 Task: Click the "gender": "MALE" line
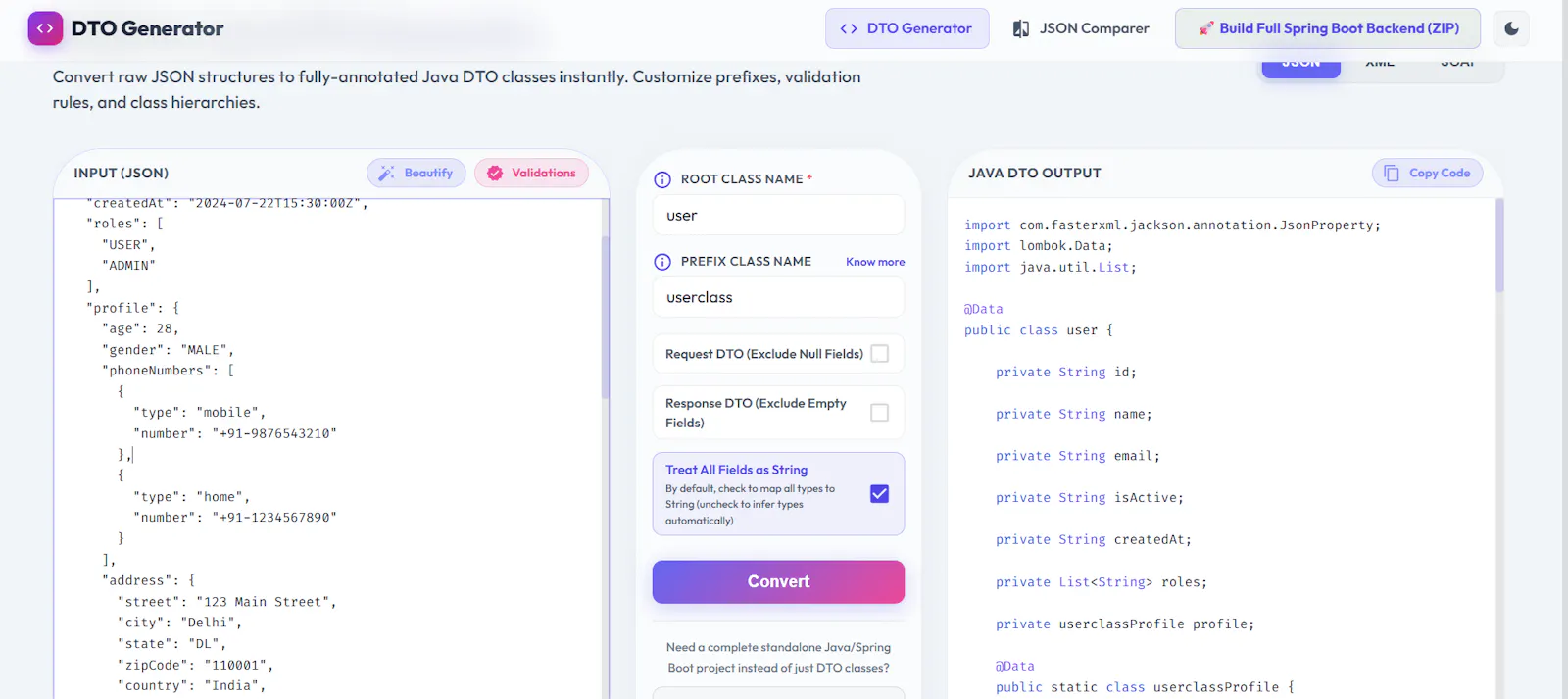[168, 350]
